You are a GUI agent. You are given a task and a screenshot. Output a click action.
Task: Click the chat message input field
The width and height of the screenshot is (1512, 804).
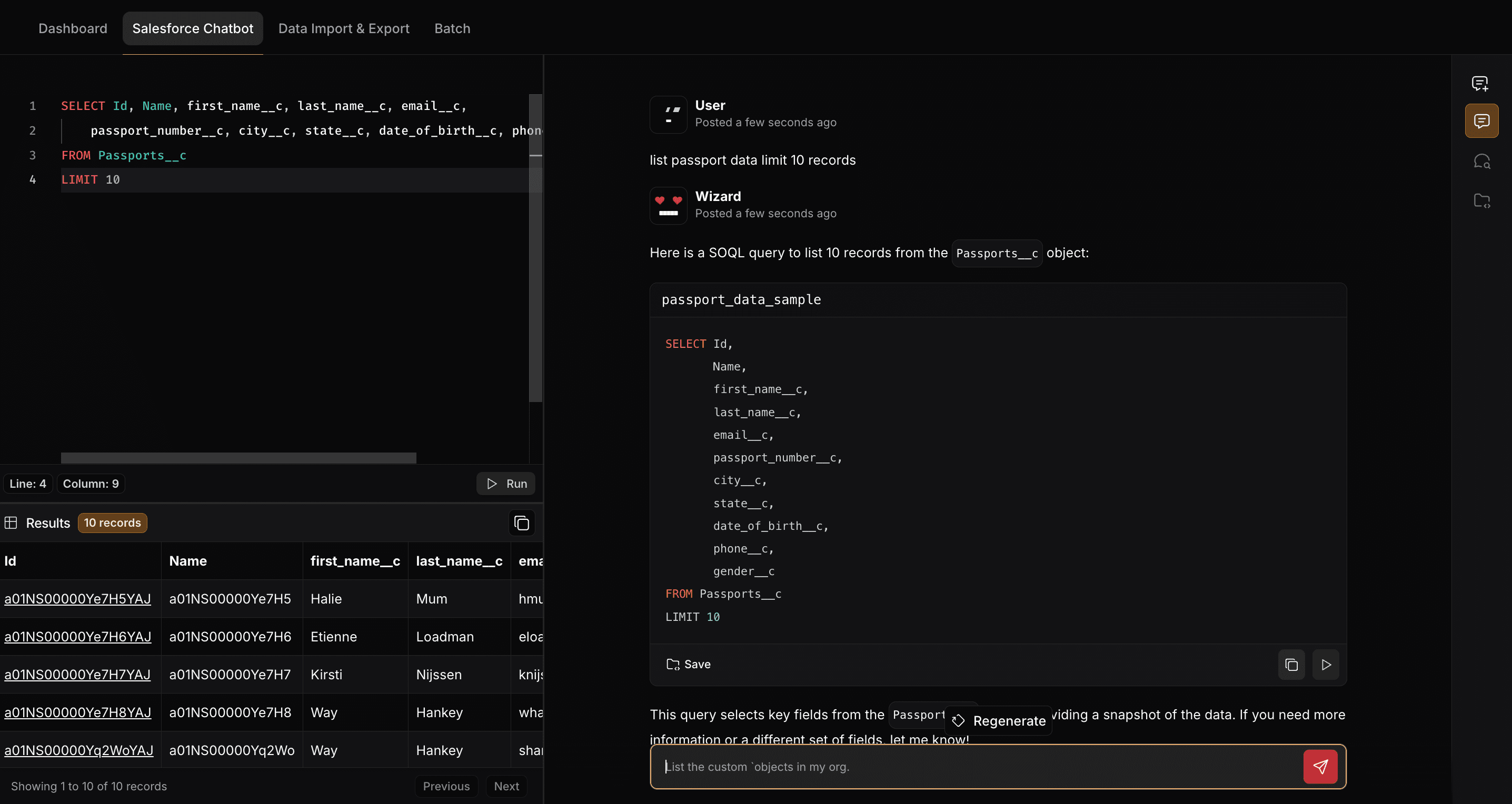click(x=974, y=767)
